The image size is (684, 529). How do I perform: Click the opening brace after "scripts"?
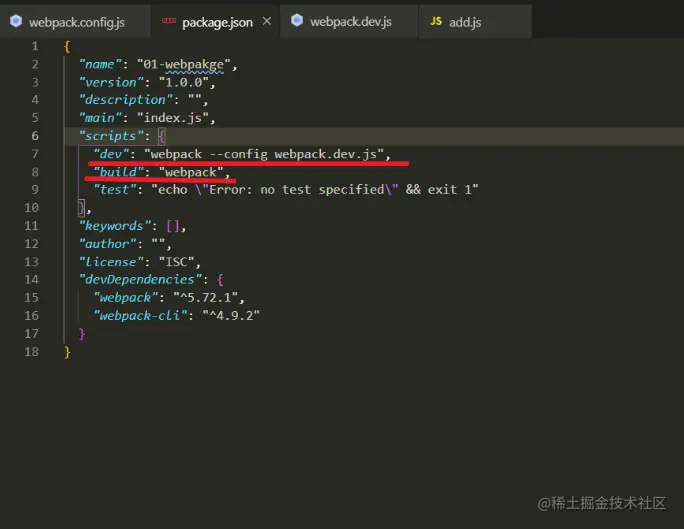(x=161, y=136)
